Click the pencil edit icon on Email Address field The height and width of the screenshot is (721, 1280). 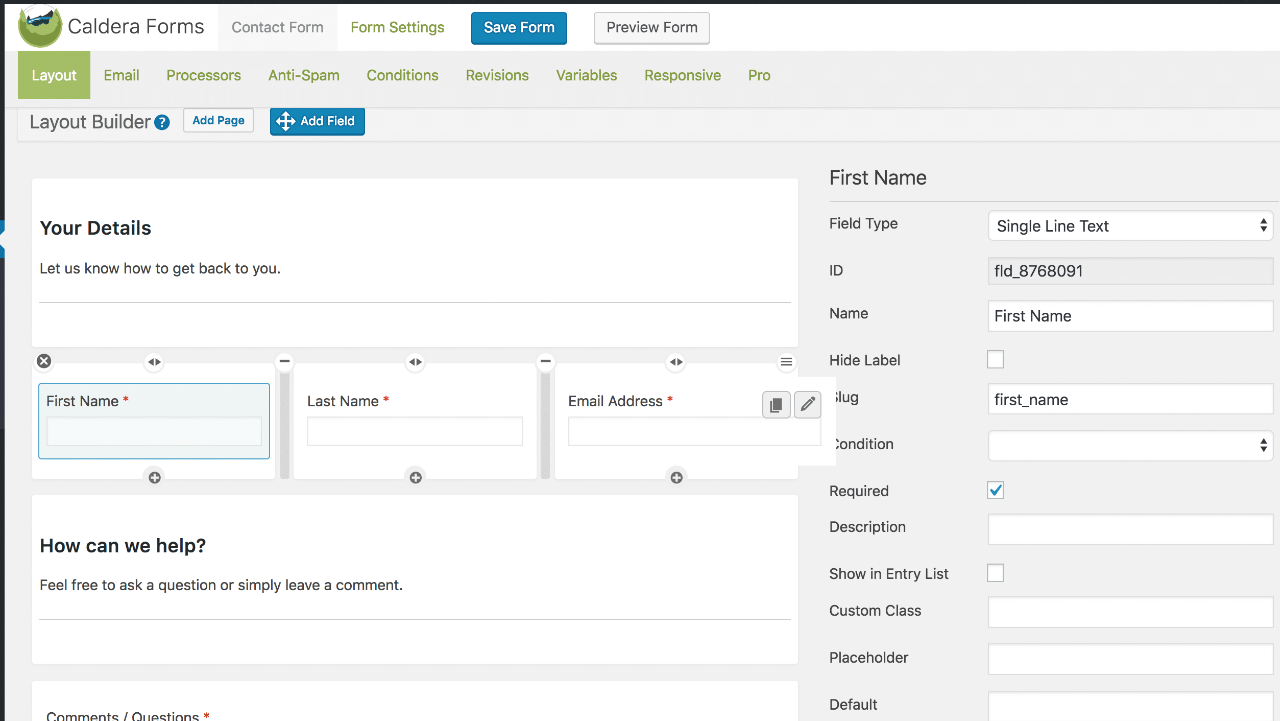point(807,404)
